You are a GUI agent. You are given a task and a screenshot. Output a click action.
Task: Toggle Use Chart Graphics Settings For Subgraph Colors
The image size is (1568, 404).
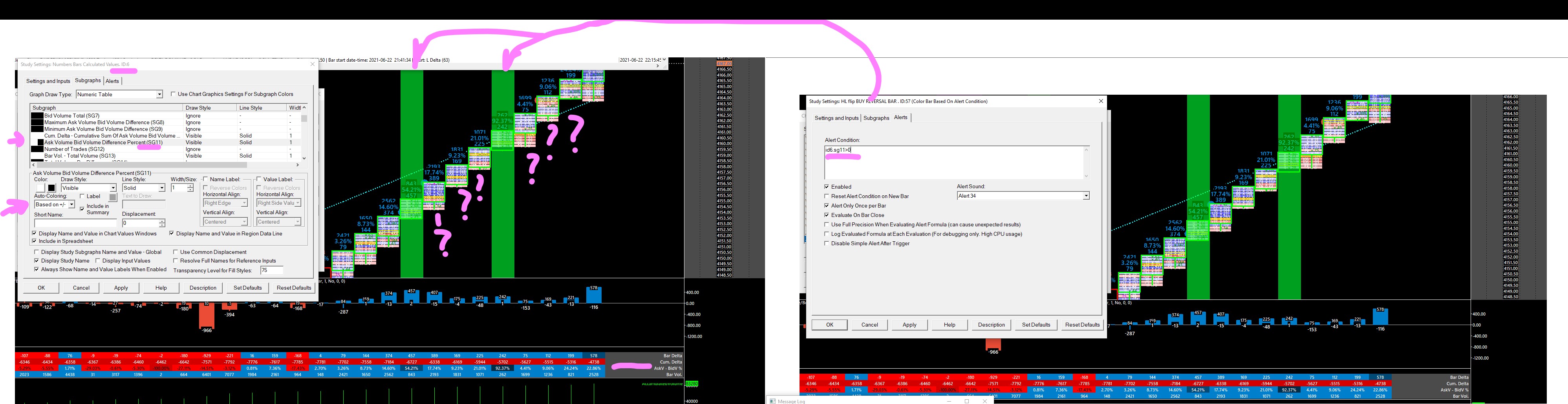click(x=174, y=94)
